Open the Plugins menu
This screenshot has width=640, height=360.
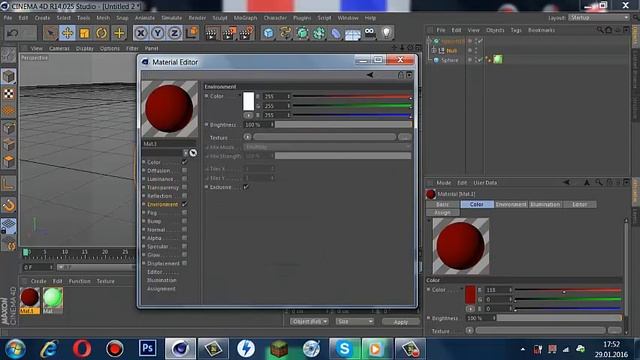pos(302,18)
